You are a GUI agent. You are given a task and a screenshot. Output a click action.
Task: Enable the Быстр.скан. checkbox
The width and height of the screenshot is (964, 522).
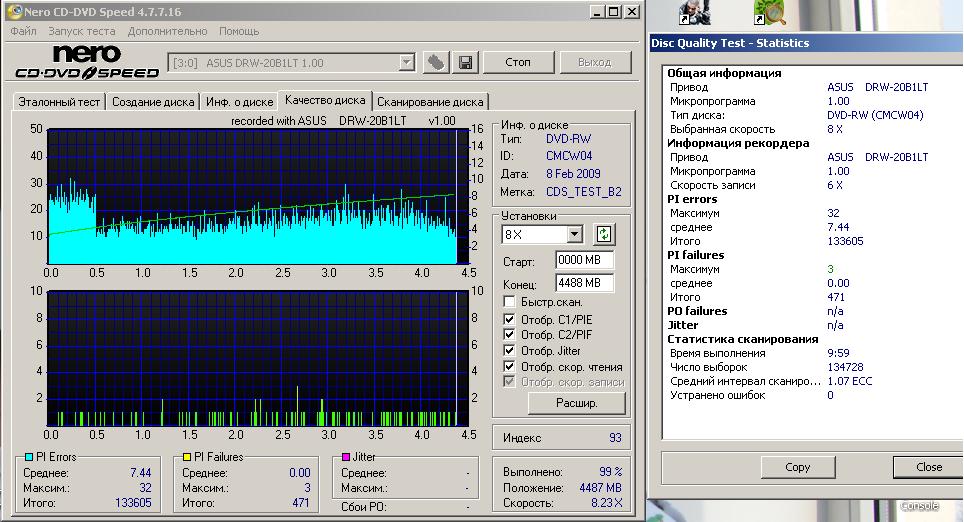point(510,302)
